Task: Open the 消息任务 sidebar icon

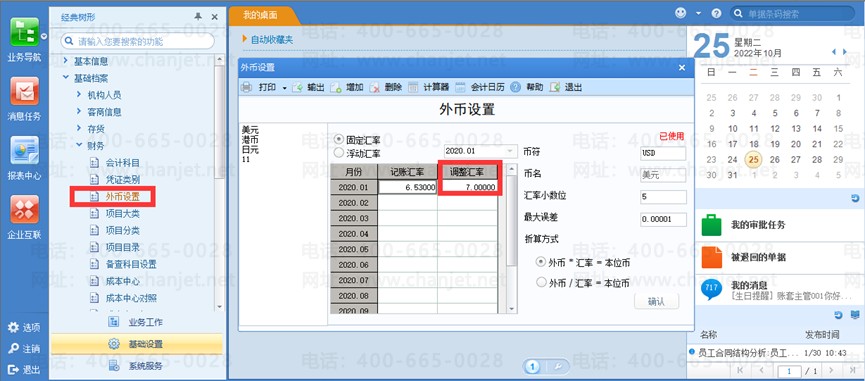Action: (24, 91)
